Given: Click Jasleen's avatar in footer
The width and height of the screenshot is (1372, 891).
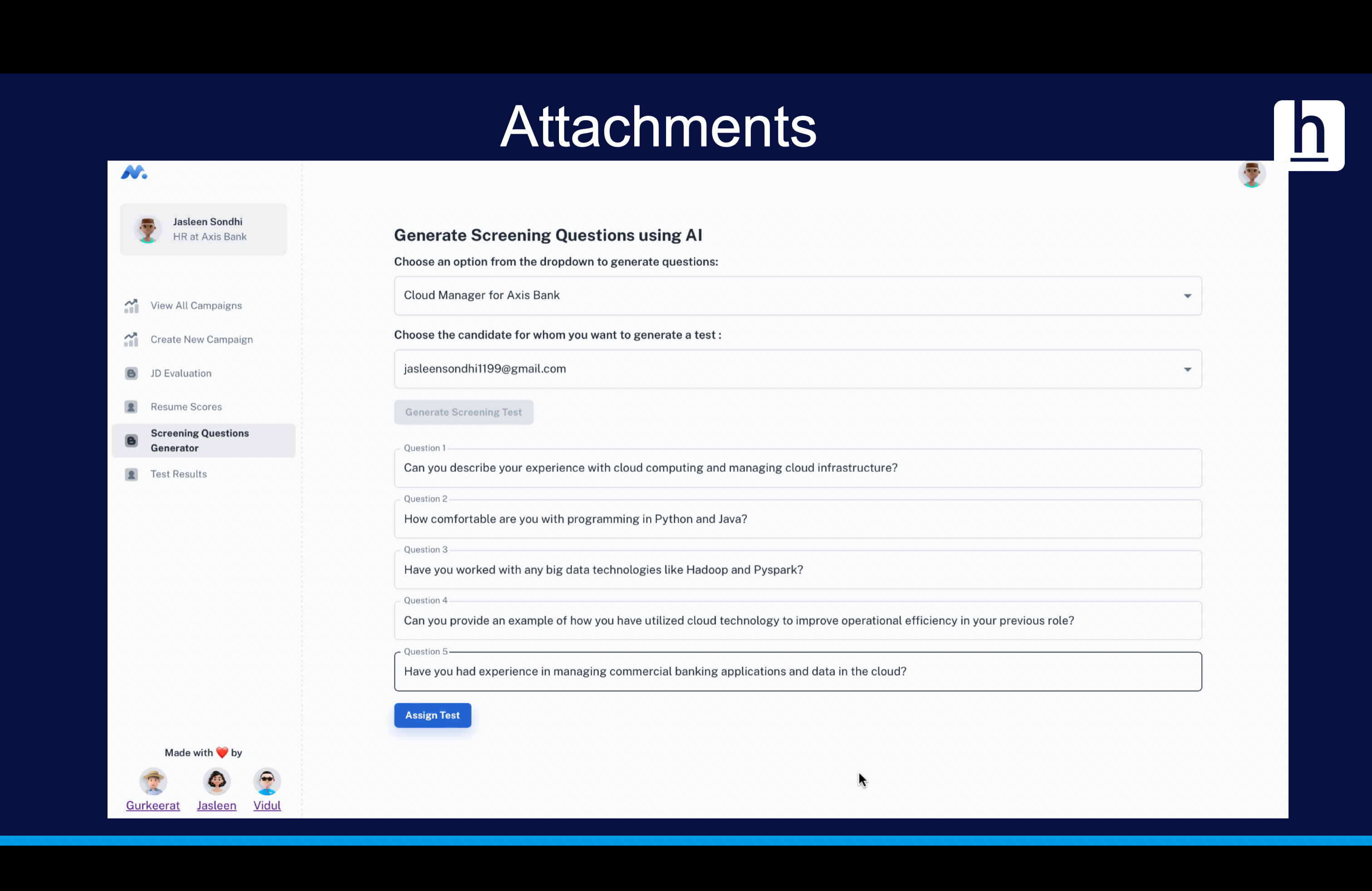Looking at the screenshot, I should click(217, 782).
